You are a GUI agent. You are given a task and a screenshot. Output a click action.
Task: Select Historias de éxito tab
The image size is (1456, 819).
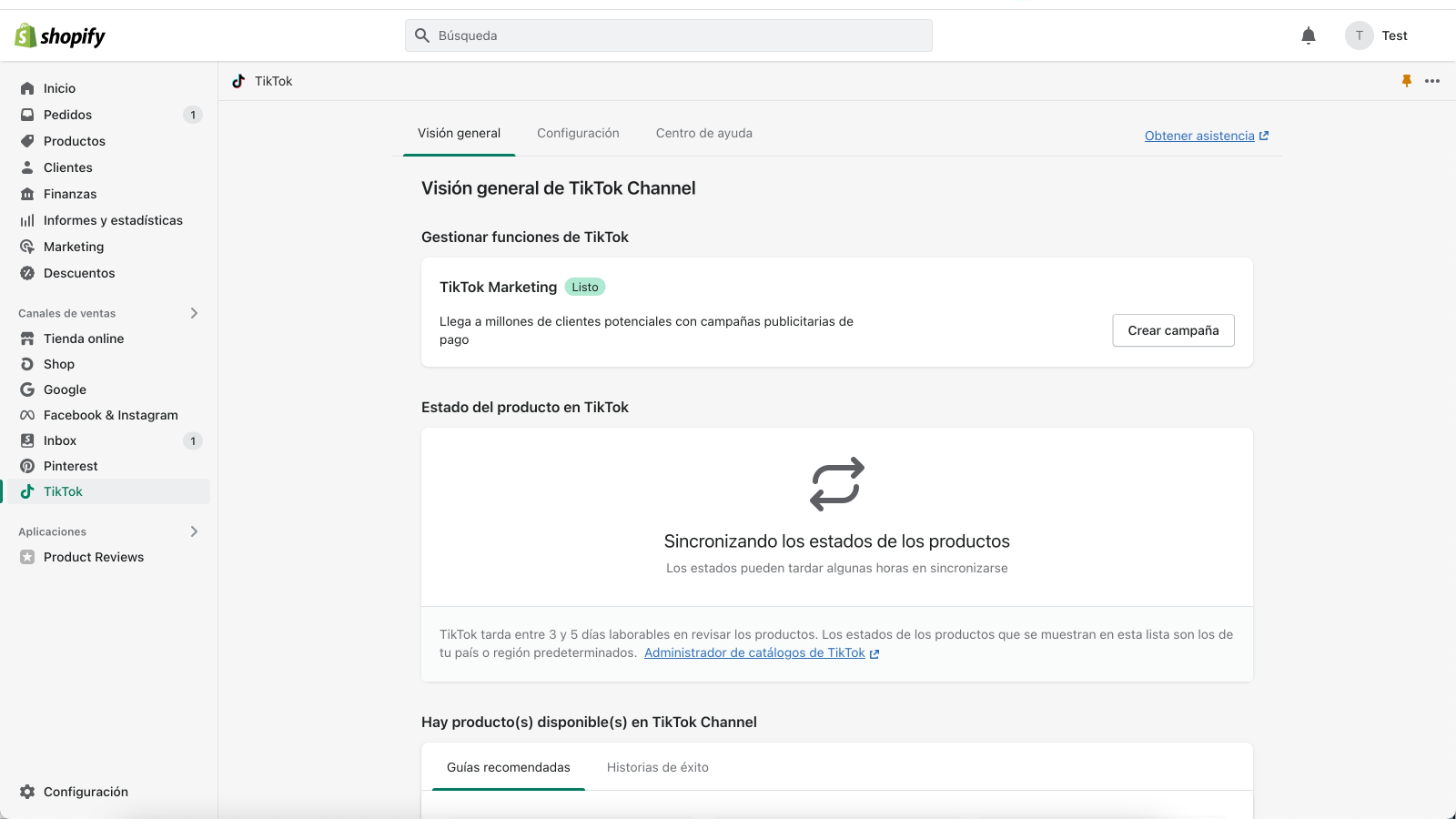click(x=658, y=767)
